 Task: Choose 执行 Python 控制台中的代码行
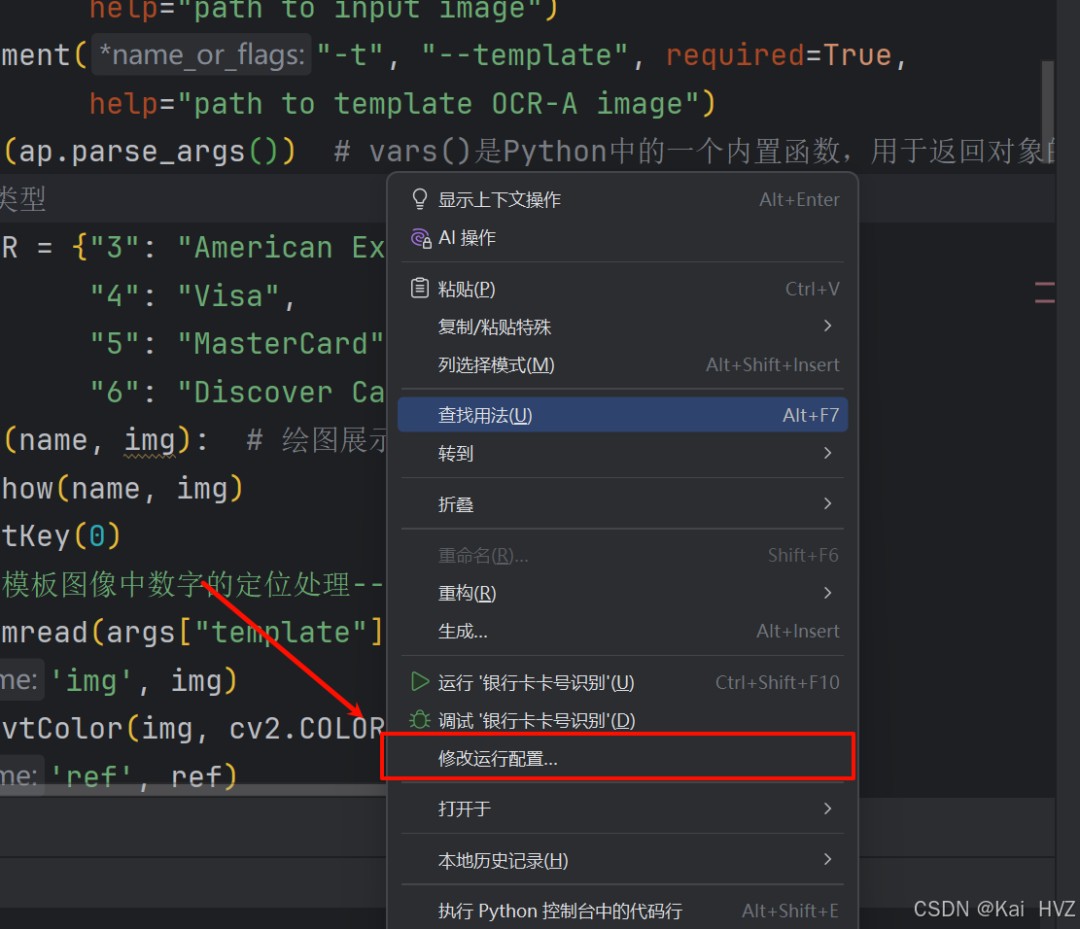click(623, 910)
